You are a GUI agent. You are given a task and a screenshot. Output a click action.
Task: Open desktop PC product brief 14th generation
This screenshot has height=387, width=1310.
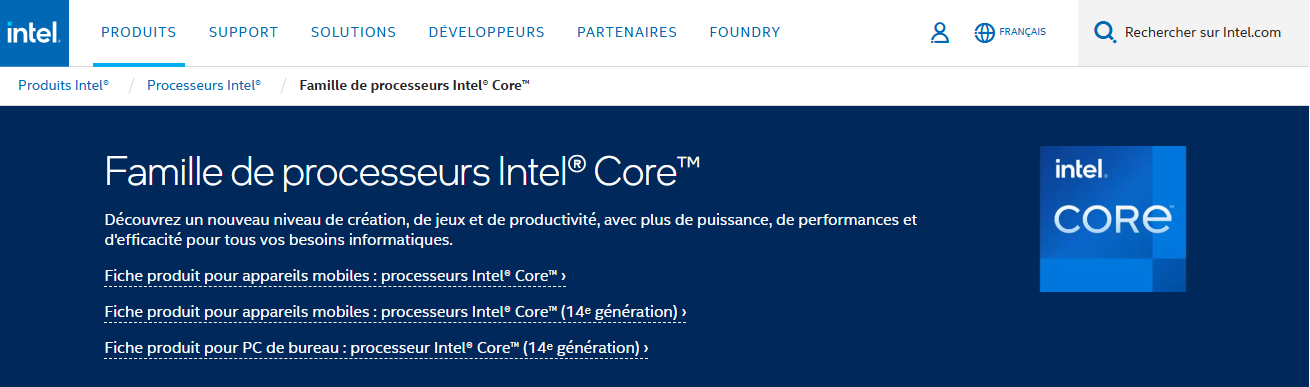(376, 348)
